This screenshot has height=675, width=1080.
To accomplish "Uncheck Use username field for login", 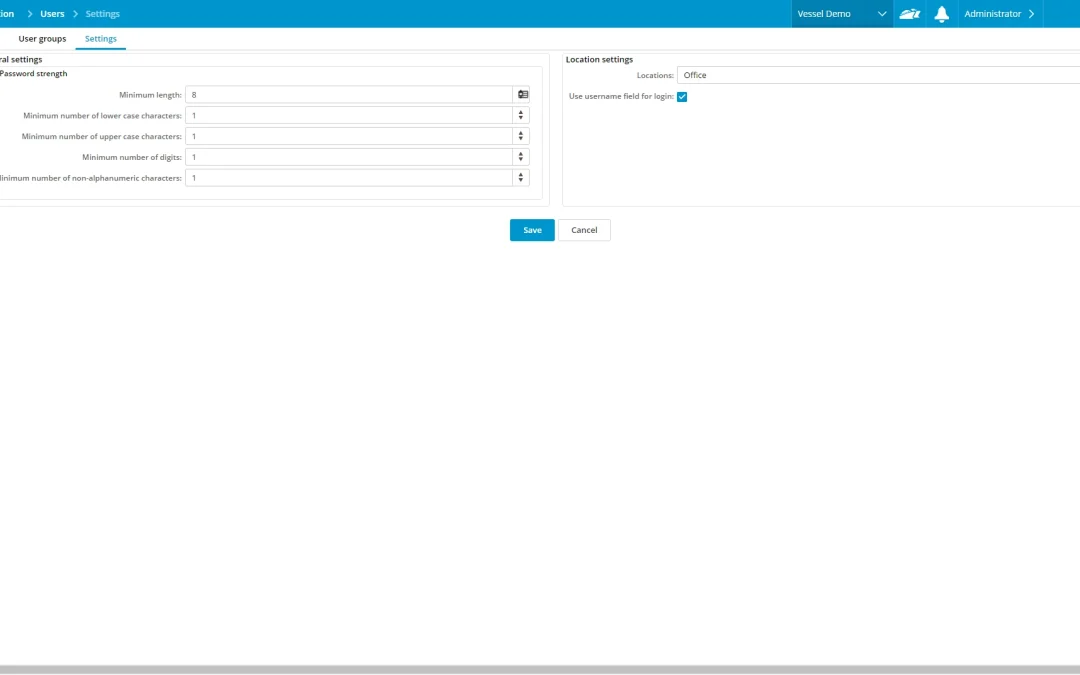I will (x=682, y=97).
